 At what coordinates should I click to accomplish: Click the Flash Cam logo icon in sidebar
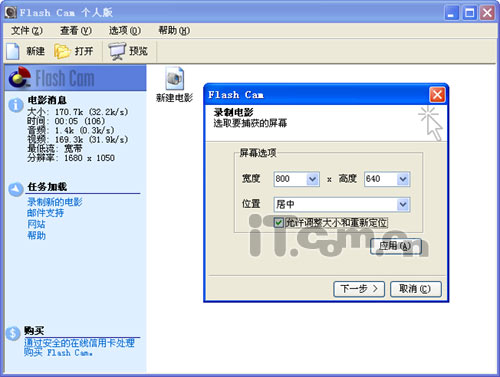coord(20,77)
